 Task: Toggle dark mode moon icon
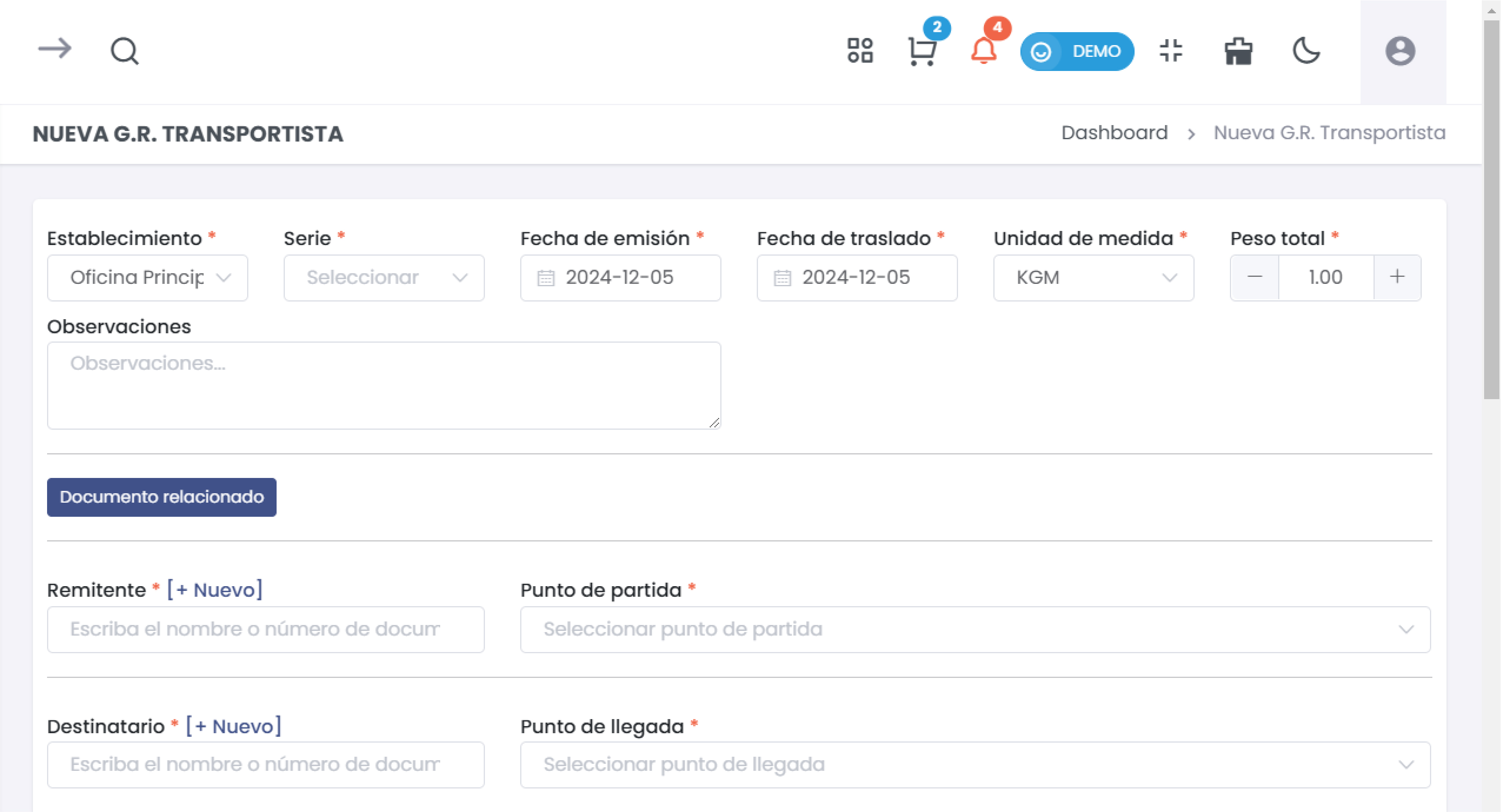pos(1306,51)
